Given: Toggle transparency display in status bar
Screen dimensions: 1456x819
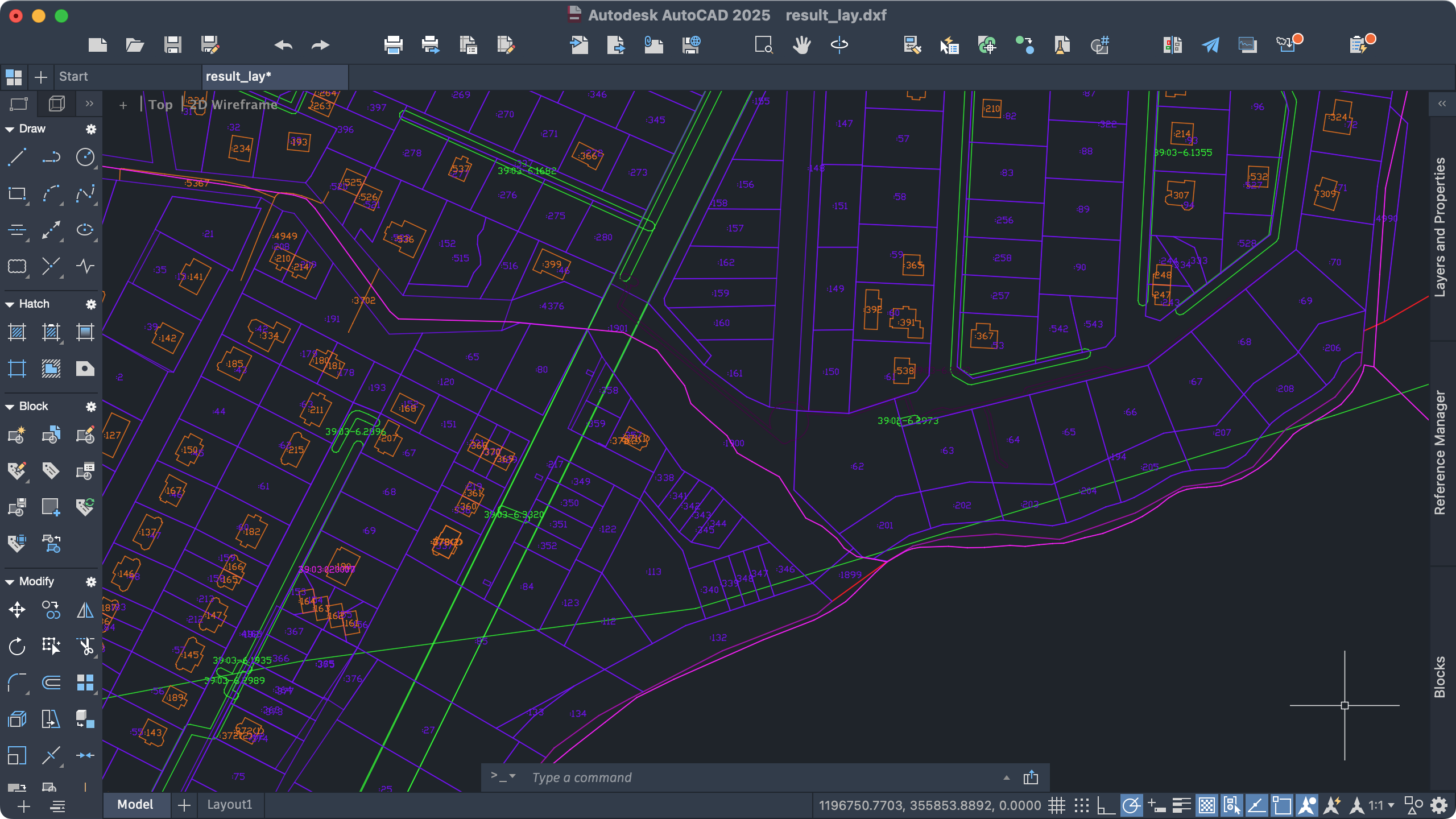Looking at the screenshot, I should click(x=1206, y=805).
